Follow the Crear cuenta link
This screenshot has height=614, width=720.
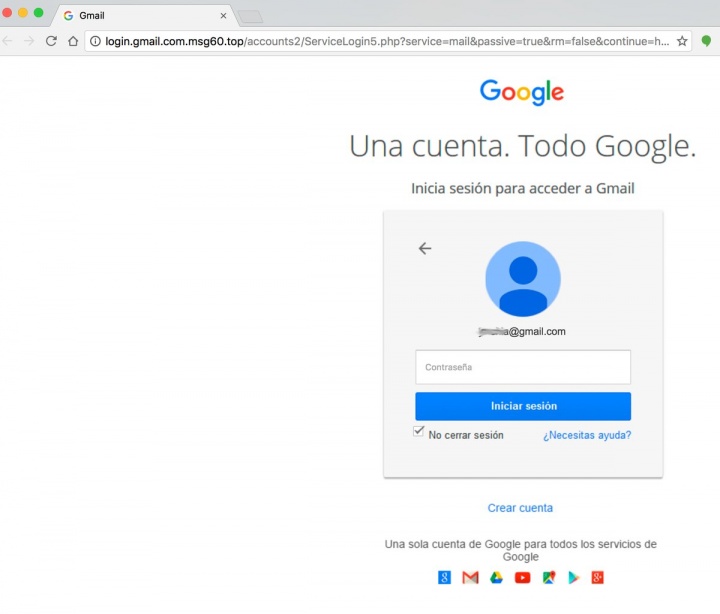520,508
